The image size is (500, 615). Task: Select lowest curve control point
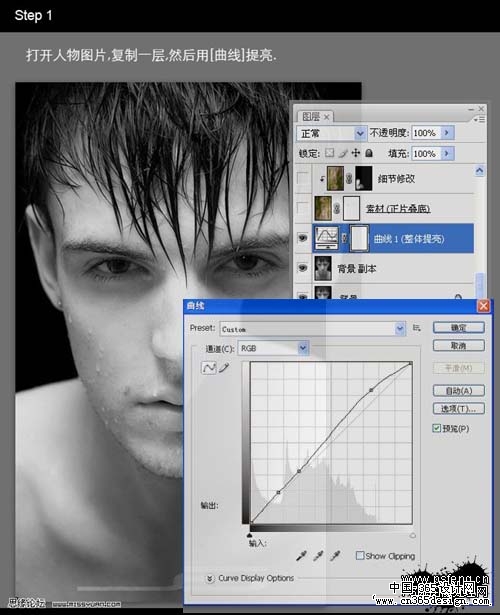[278, 492]
